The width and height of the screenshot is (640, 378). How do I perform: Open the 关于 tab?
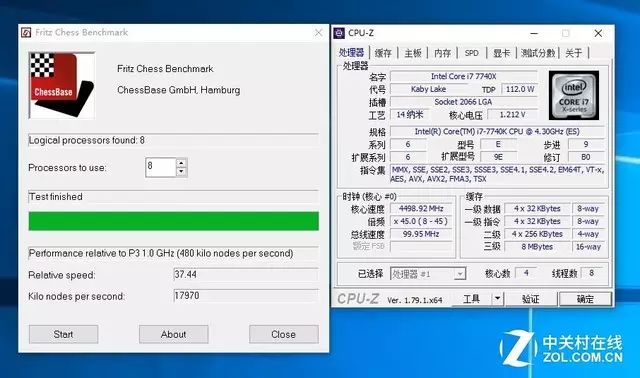click(x=573, y=53)
